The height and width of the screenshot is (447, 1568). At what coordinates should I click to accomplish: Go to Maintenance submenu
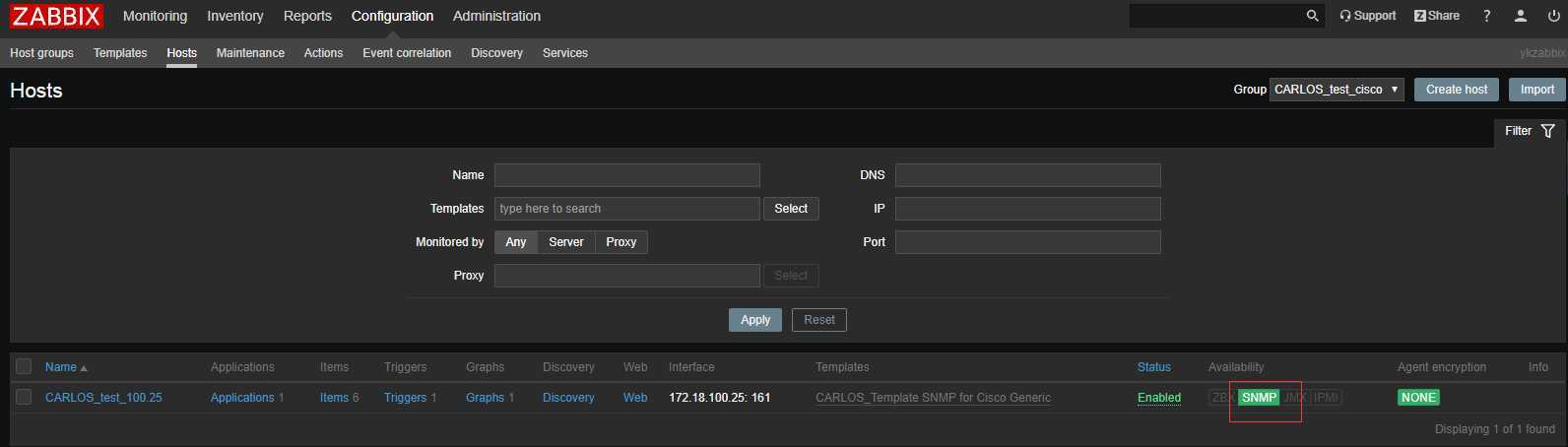[x=250, y=53]
